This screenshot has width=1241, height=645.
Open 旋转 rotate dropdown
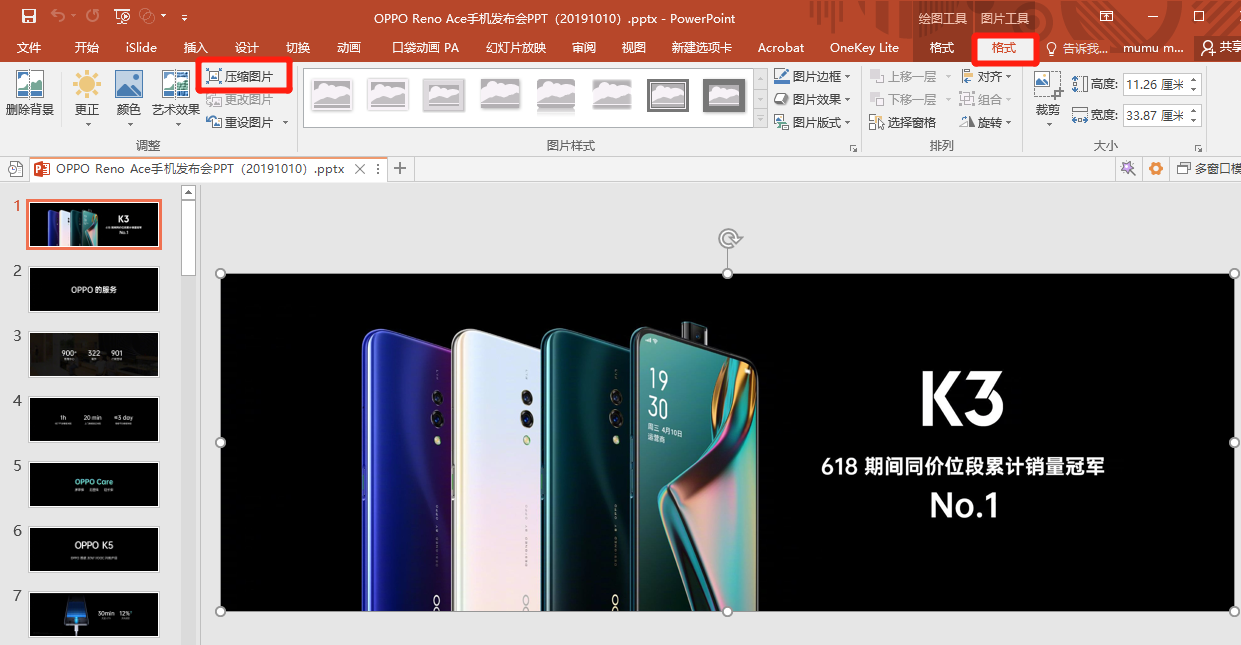point(986,122)
